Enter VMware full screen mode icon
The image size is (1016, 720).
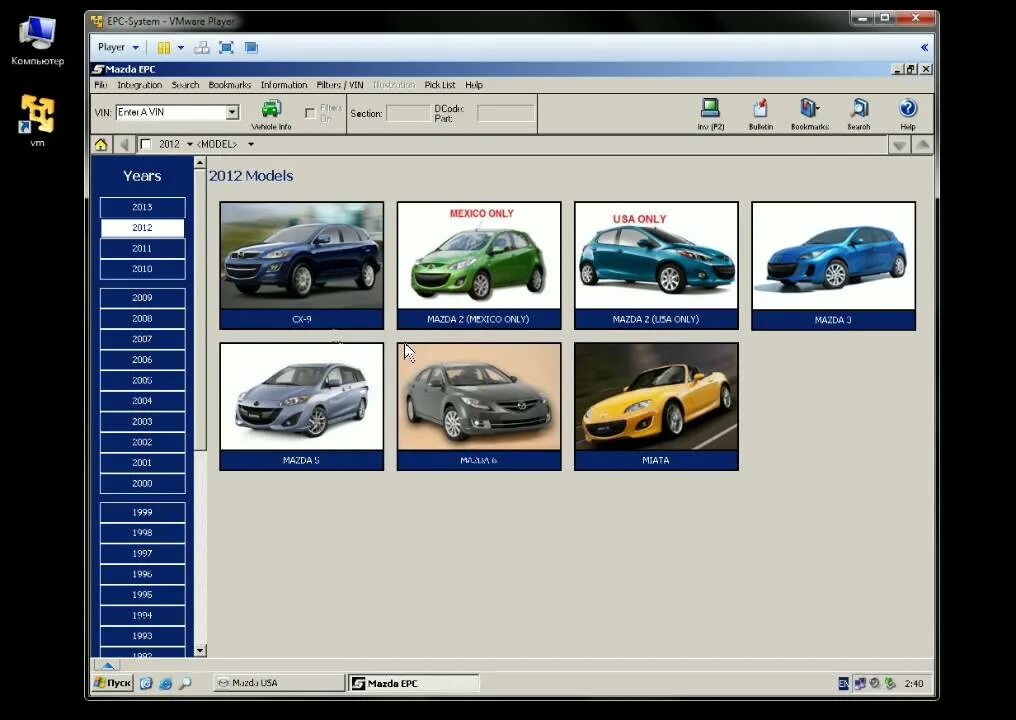click(x=226, y=47)
